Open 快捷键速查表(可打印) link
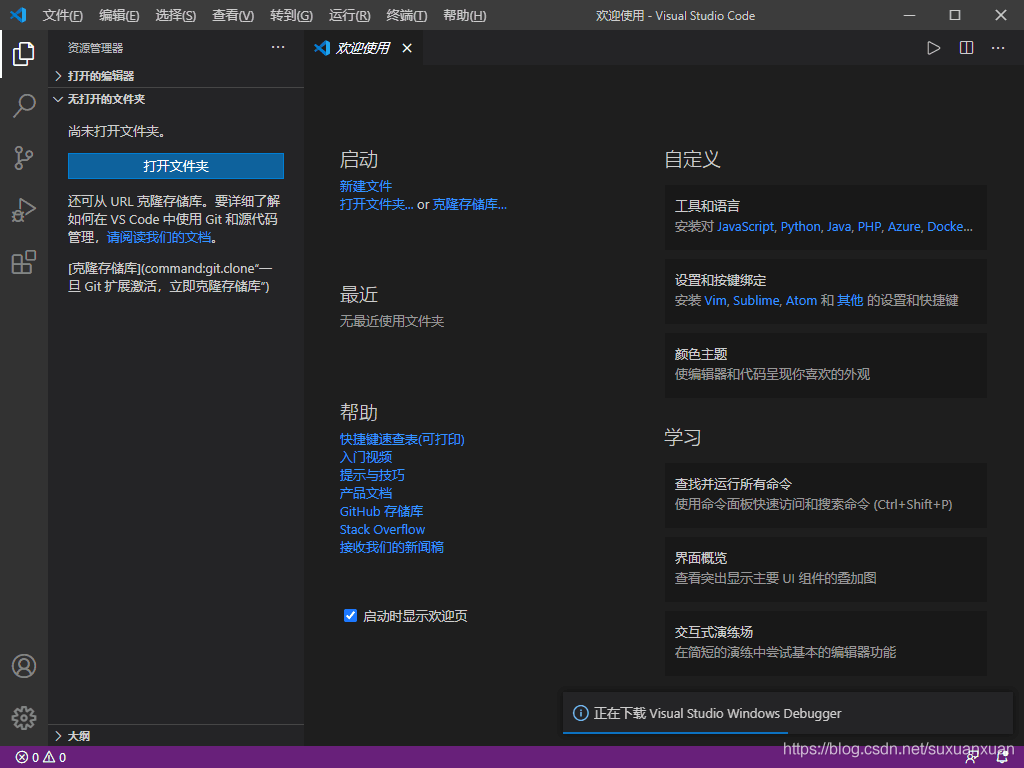Image resolution: width=1024 pixels, height=768 pixels. coord(402,439)
